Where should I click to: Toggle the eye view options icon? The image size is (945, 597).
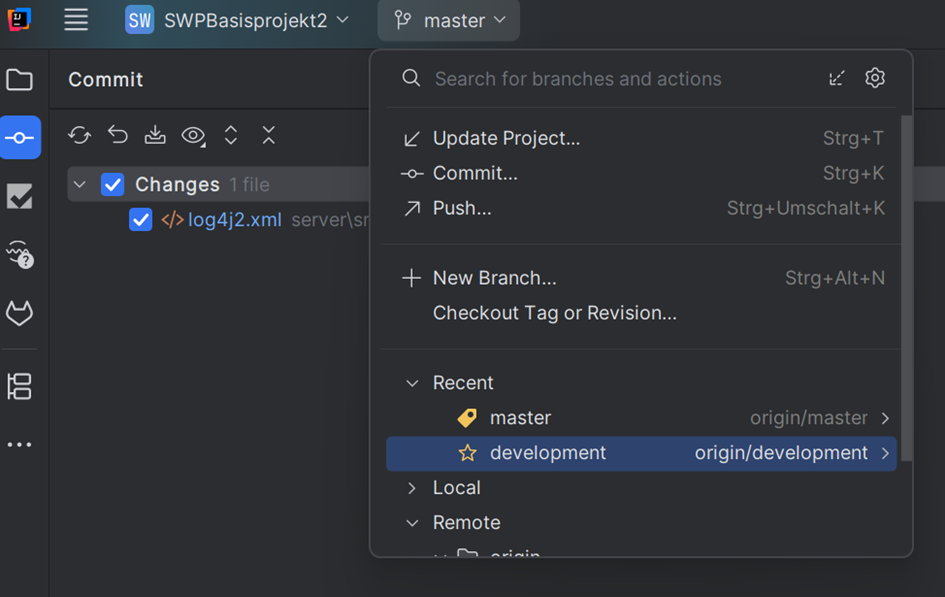pos(193,136)
